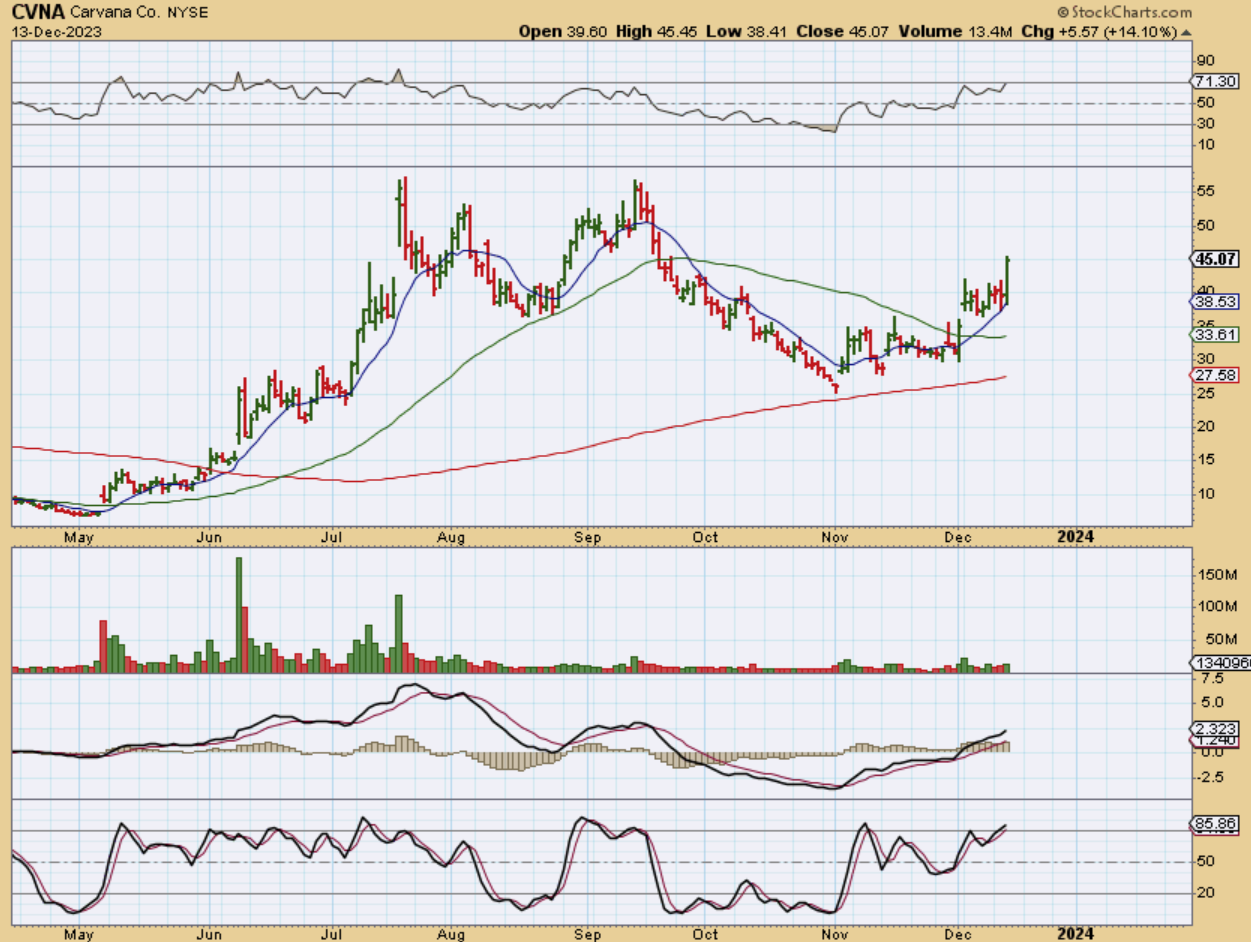1251x942 pixels.
Task: Click the latest price bar in December
Action: (x=1007, y=280)
